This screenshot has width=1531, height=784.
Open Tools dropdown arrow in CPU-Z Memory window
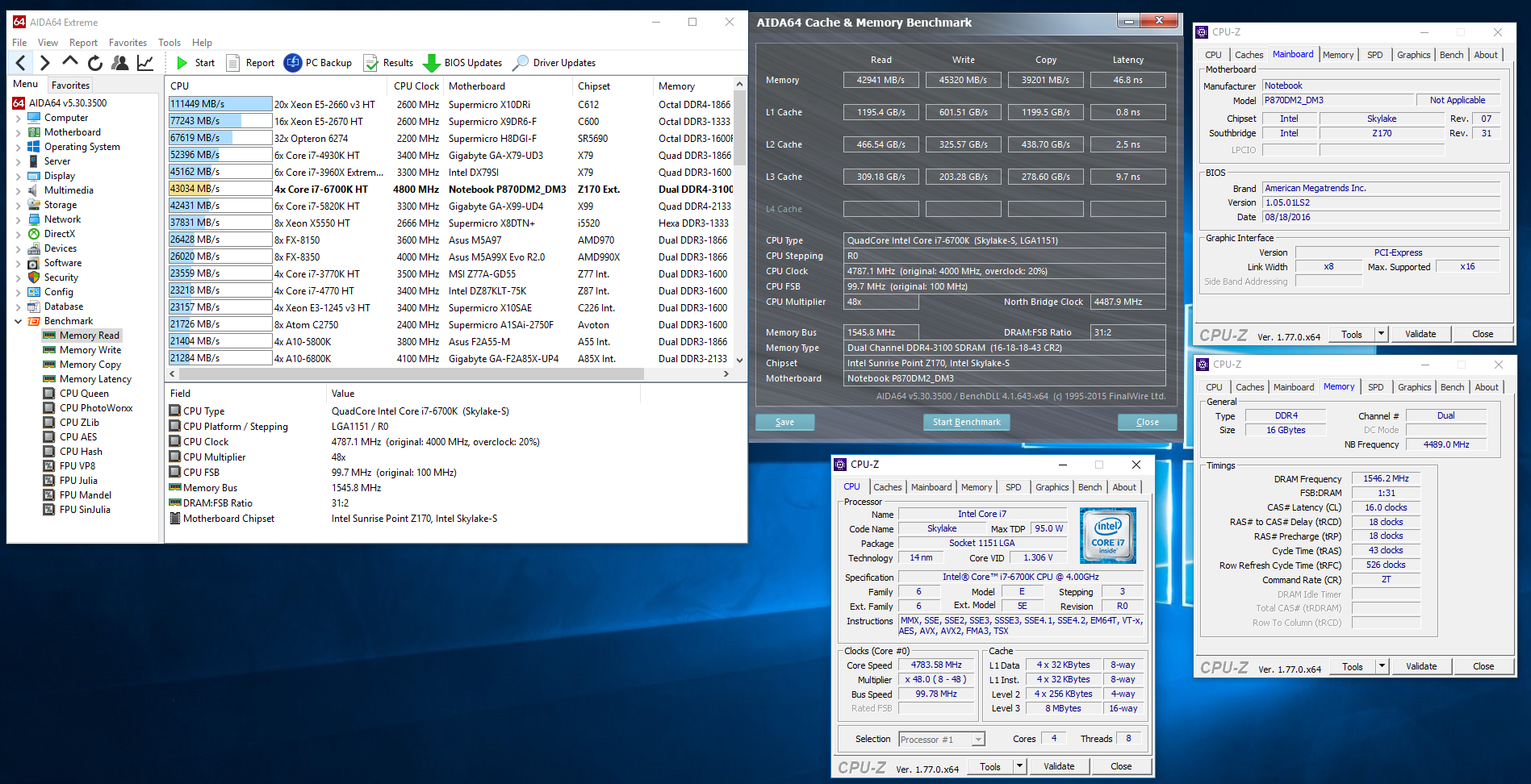point(1382,666)
